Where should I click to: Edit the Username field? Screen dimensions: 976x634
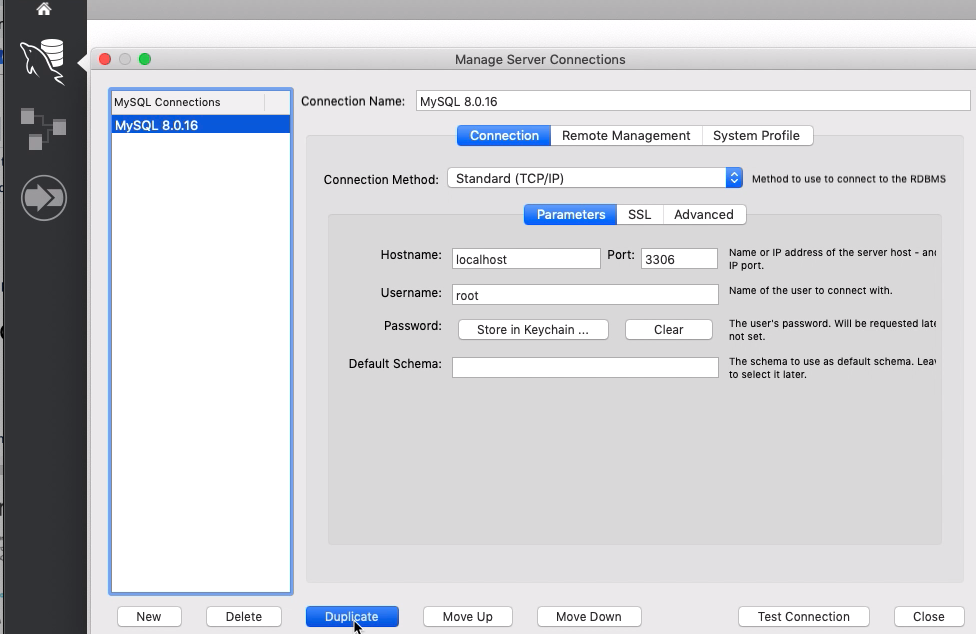585,295
